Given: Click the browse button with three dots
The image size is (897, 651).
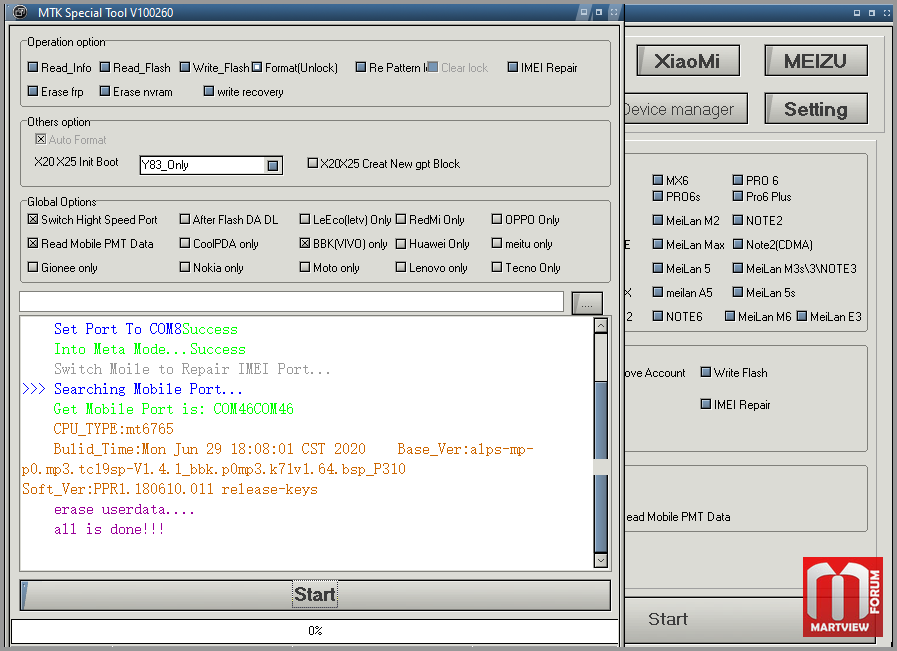Looking at the screenshot, I should click(x=587, y=304).
